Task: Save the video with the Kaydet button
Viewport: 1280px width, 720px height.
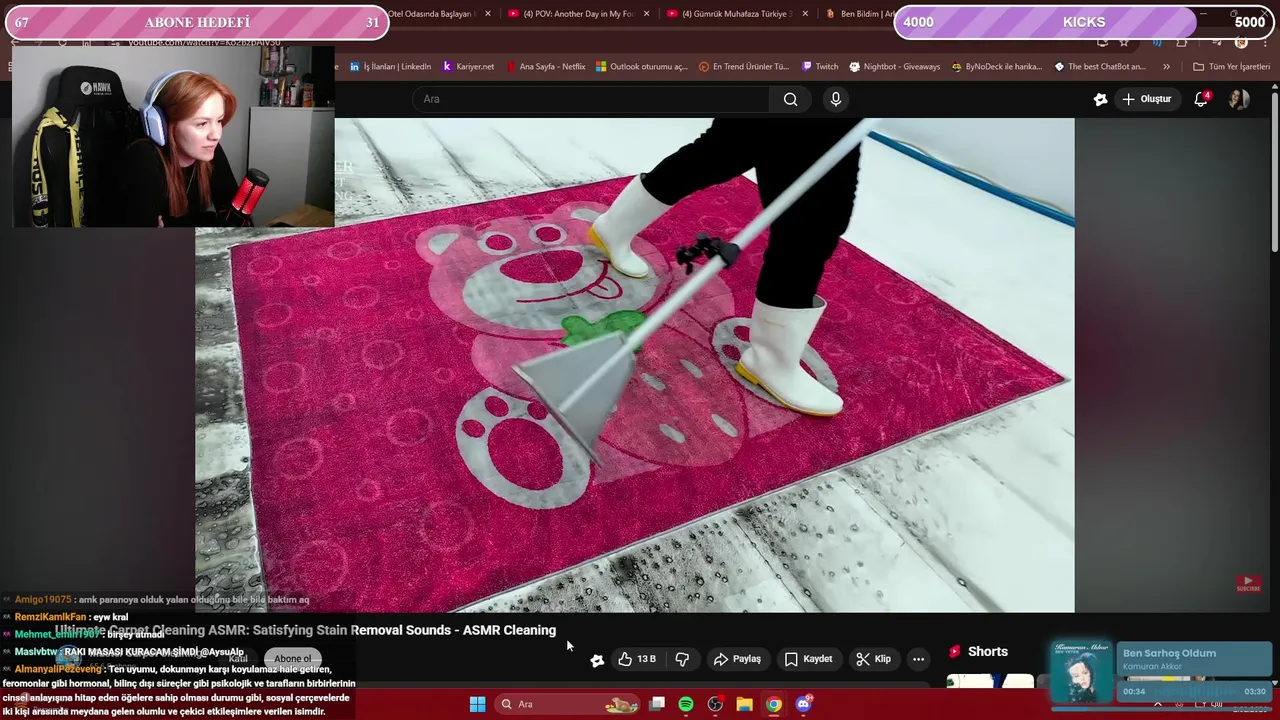Action: pyautogui.click(x=808, y=659)
